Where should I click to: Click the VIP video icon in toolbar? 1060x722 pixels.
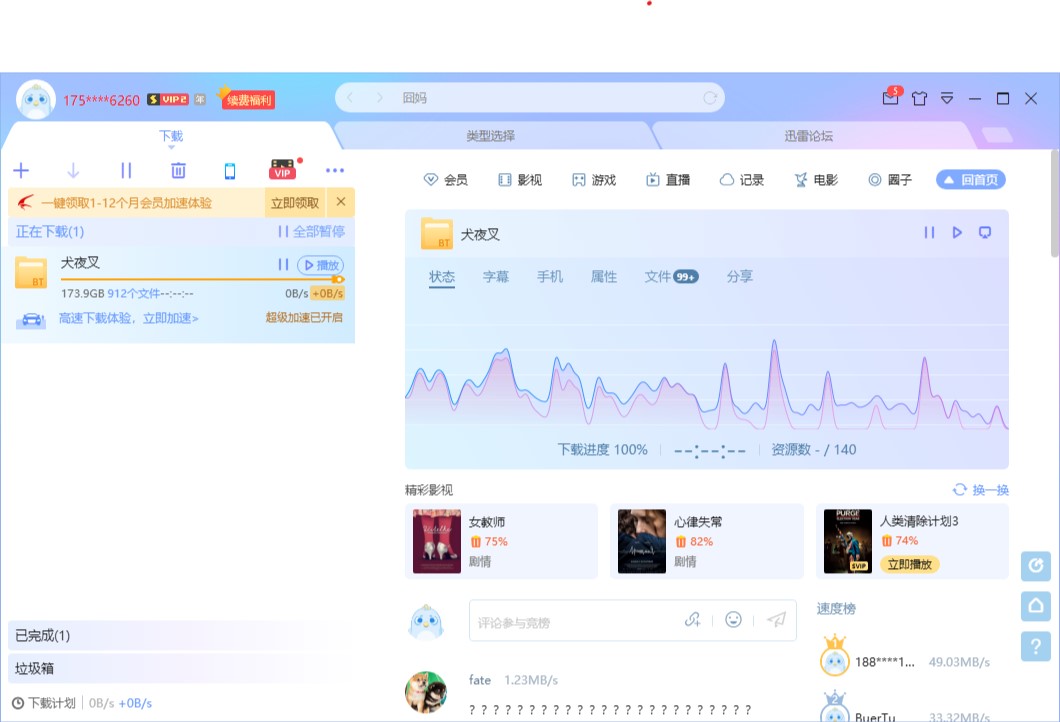click(281, 171)
